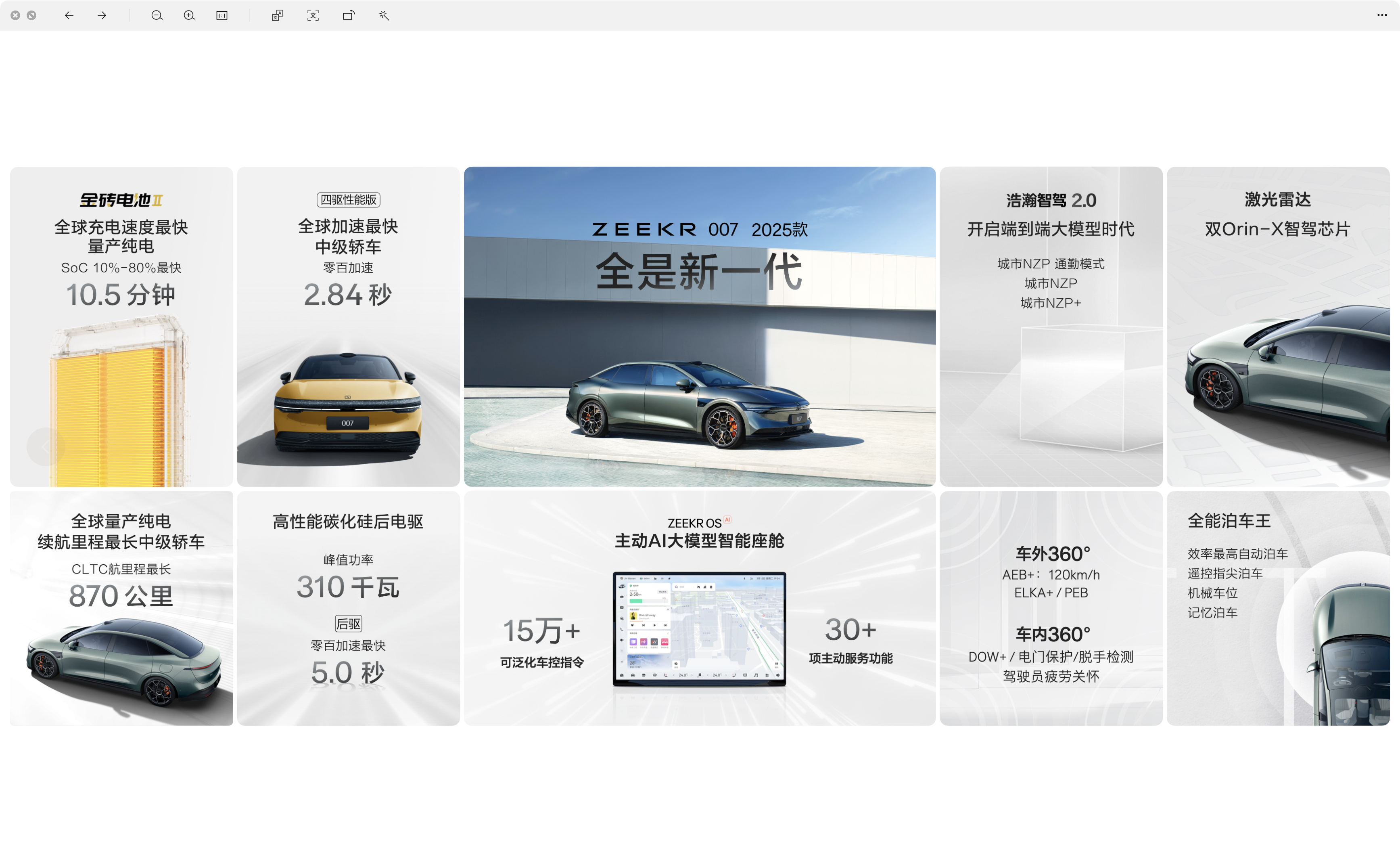Viewport: 1400px width, 863px height.
Task: Zoom out using the minus magnifier
Action: [x=157, y=15]
